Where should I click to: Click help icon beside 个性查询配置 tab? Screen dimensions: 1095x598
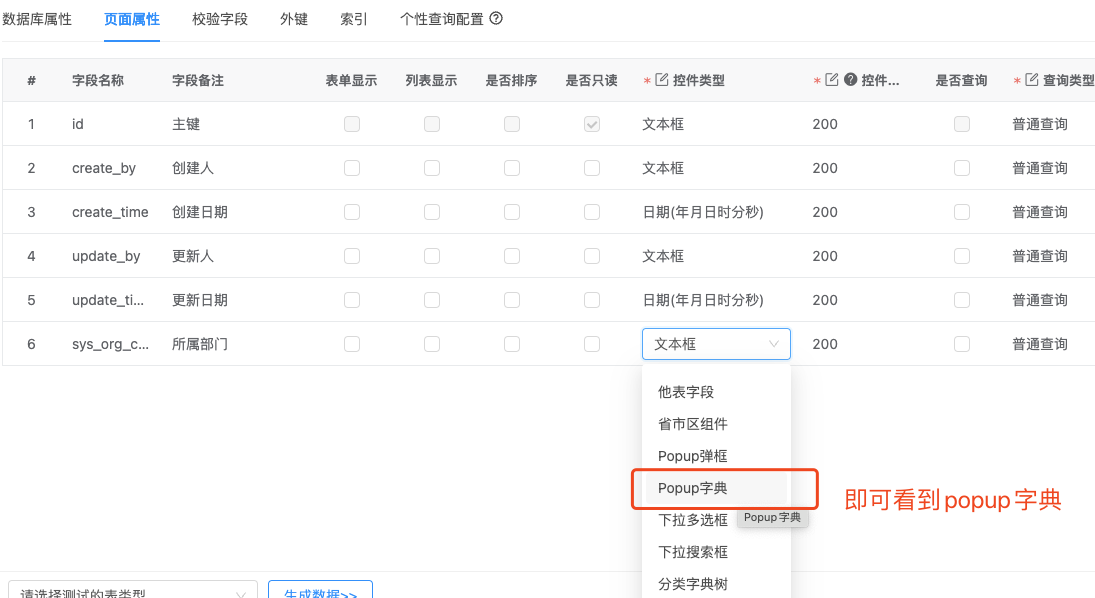(x=496, y=19)
